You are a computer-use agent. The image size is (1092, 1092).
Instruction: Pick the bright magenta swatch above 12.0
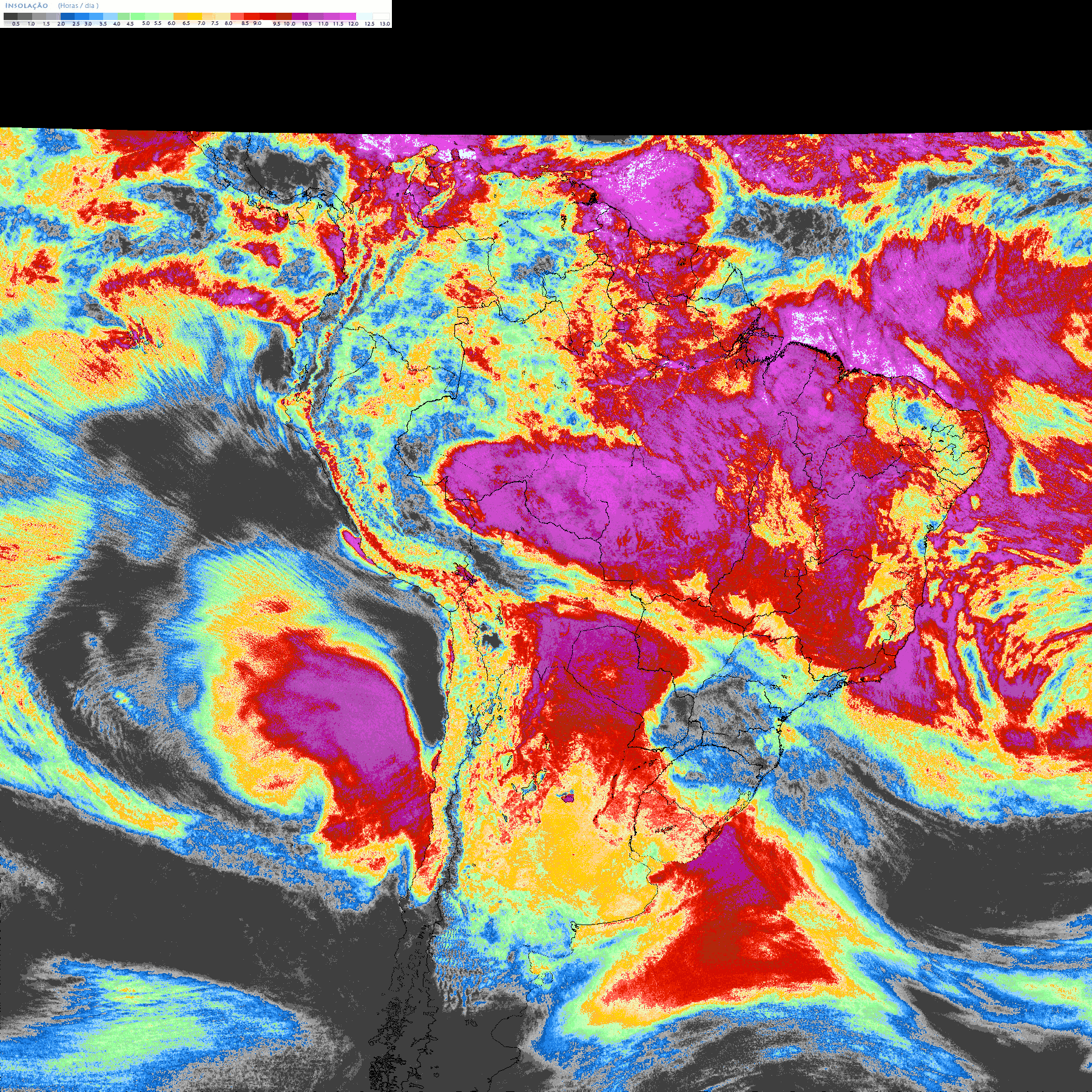tap(348, 16)
